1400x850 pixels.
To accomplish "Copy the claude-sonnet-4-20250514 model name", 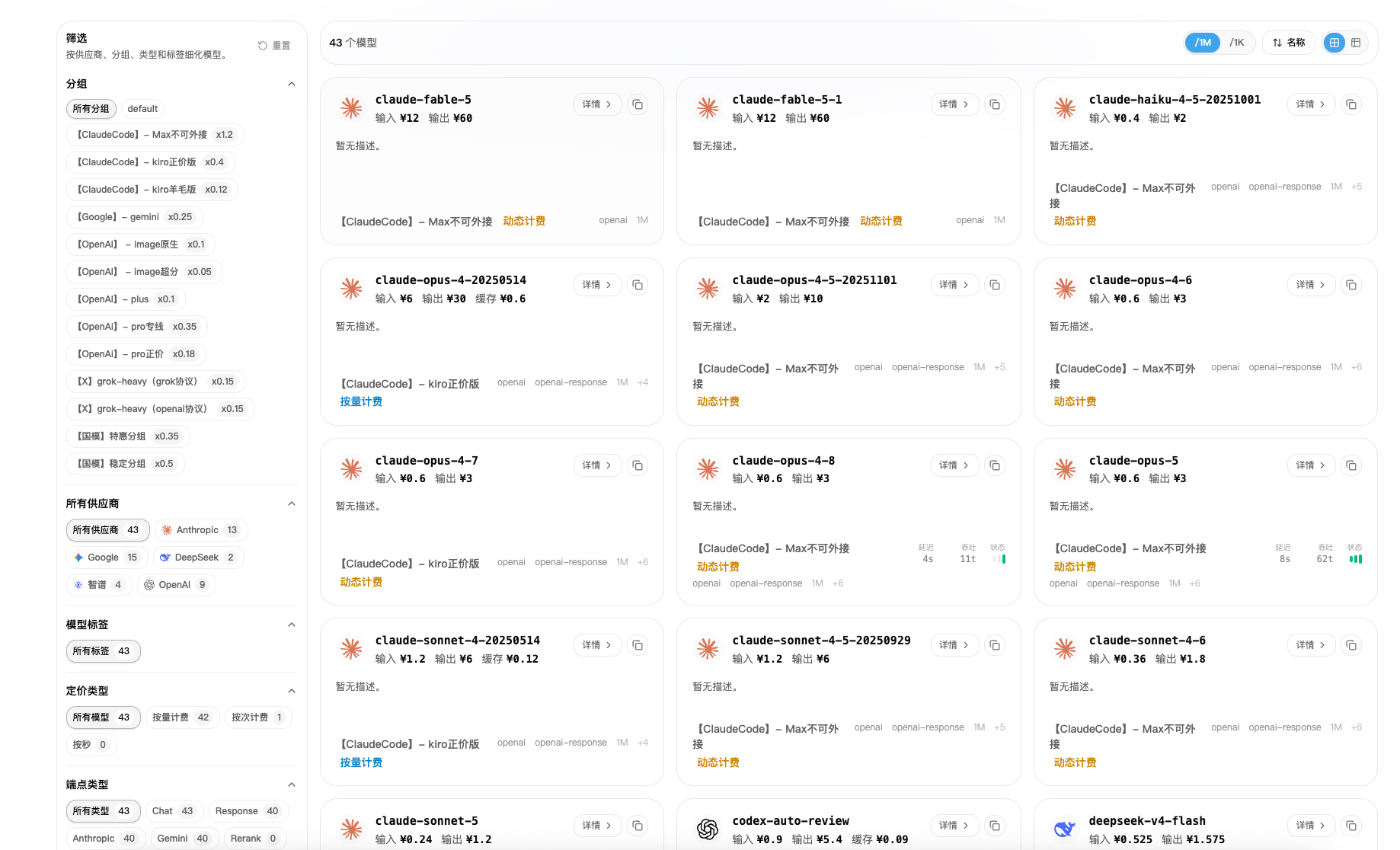I will 638,645.
